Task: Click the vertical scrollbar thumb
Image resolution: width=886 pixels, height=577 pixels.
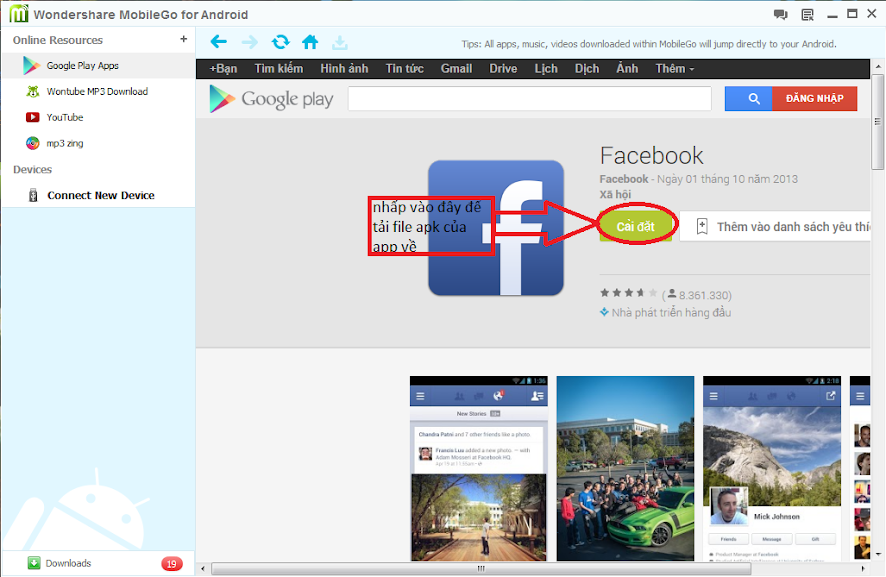Action: pos(878,122)
